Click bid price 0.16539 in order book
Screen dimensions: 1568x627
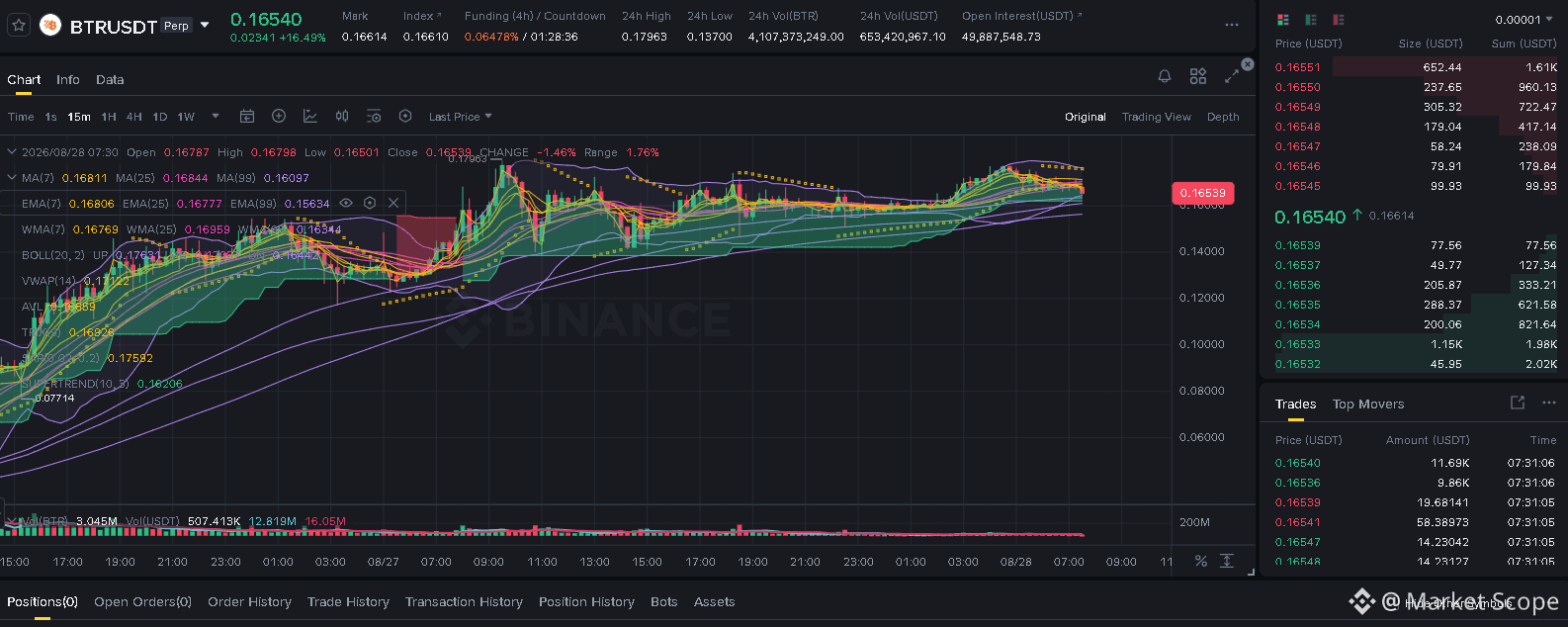pos(1297,245)
